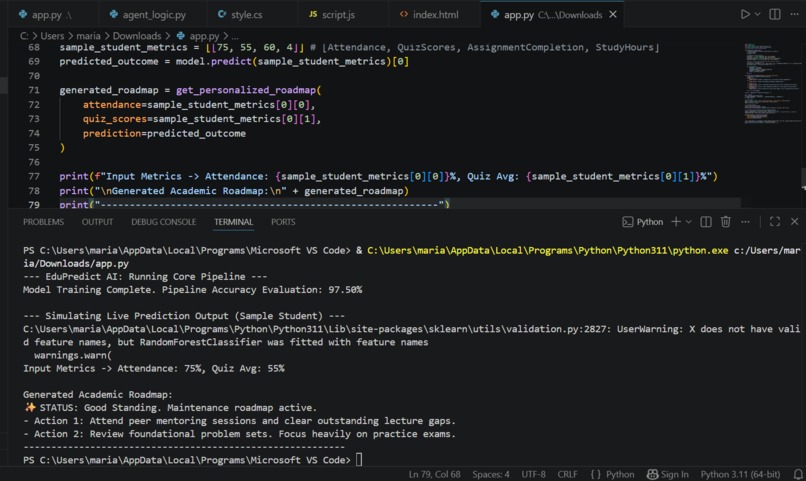
Task: Select interpreter Python 3.11 (64-bit)
Action: [740, 474]
